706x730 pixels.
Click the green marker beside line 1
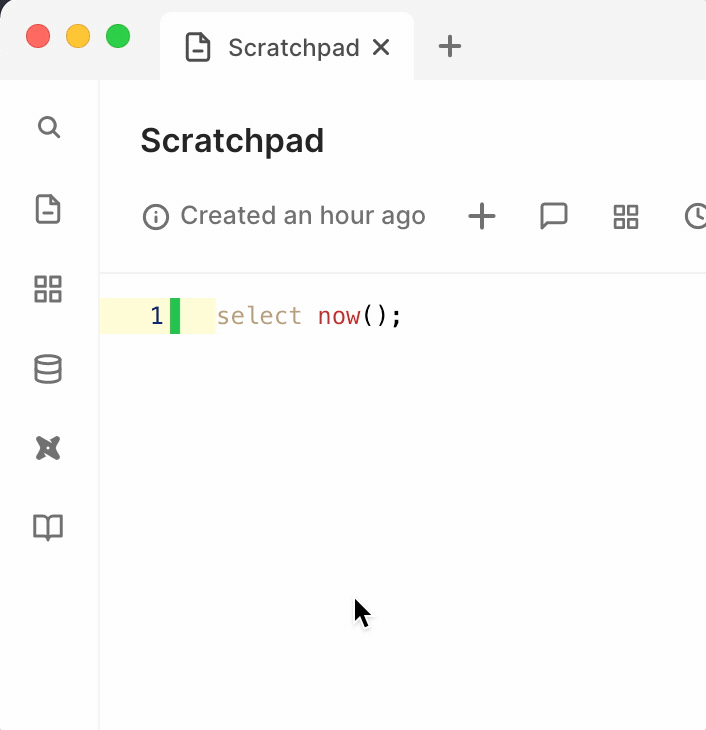point(175,316)
